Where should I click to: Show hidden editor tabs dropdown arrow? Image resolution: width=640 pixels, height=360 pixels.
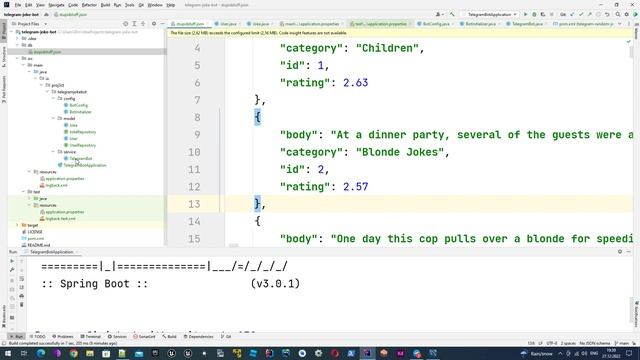(x=620, y=24)
